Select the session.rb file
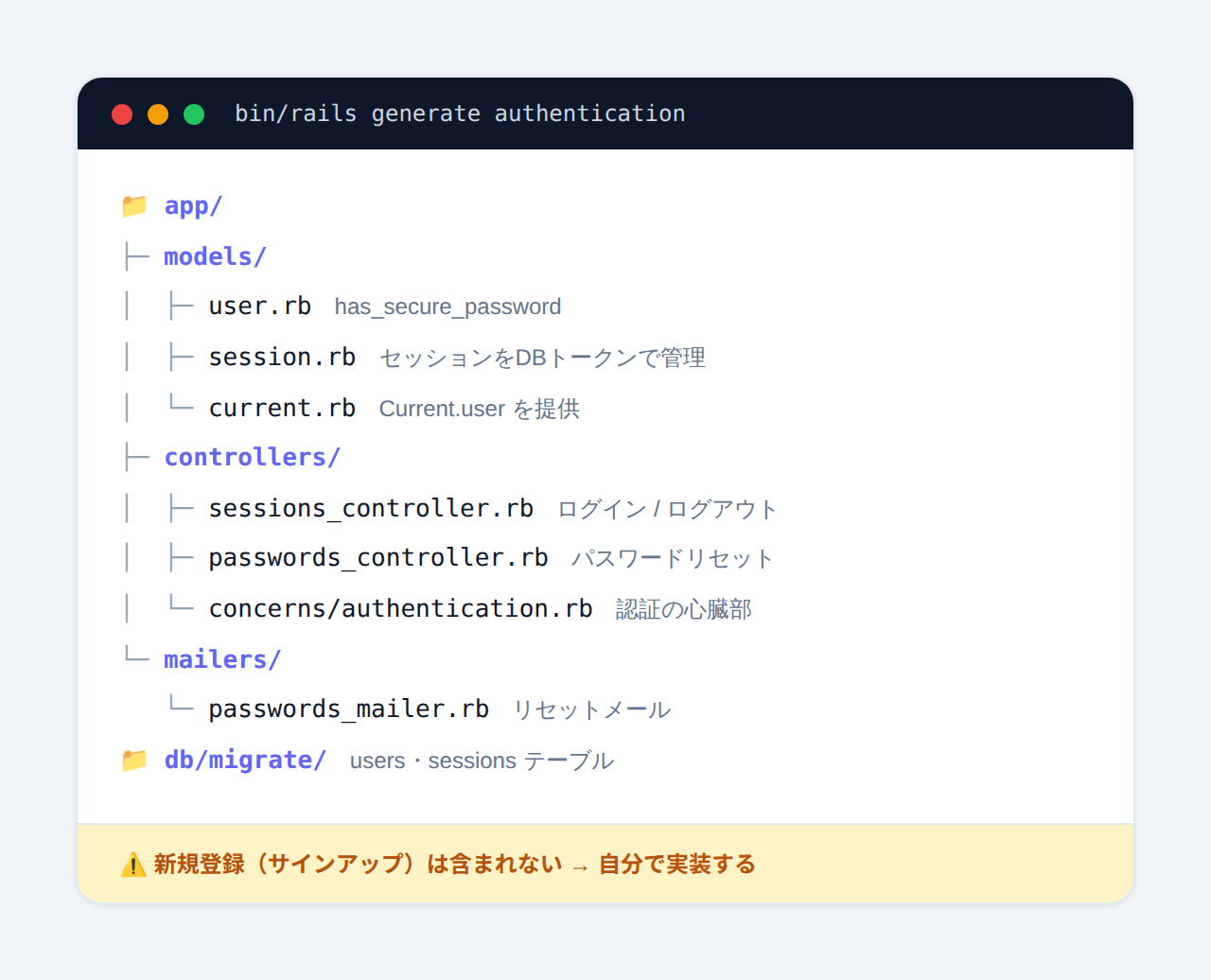This screenshot has width=1211, height=980. point(282,358)
